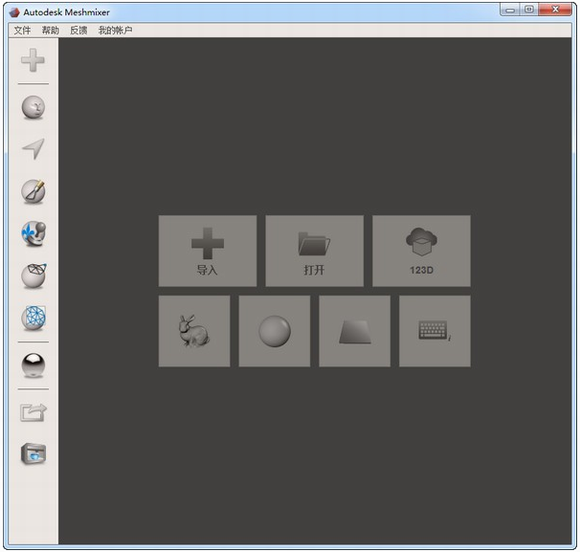Open the 文件 menu
The image size is (580, 552).
tap(22, 30)
